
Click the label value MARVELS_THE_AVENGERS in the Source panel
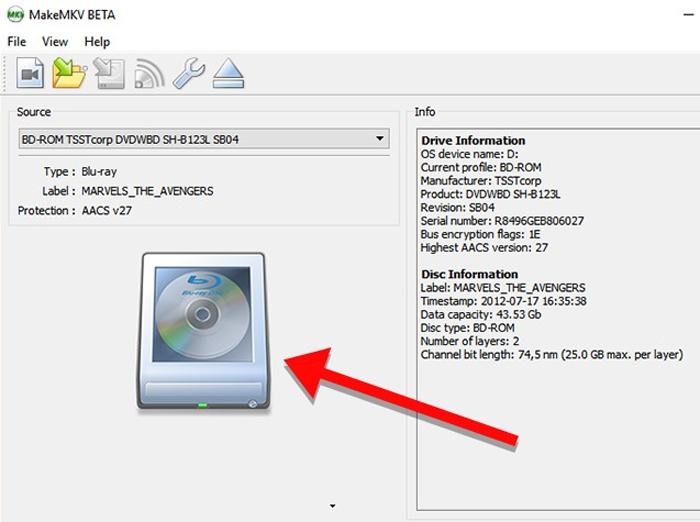pyautogui.click(x=147, y=191)
